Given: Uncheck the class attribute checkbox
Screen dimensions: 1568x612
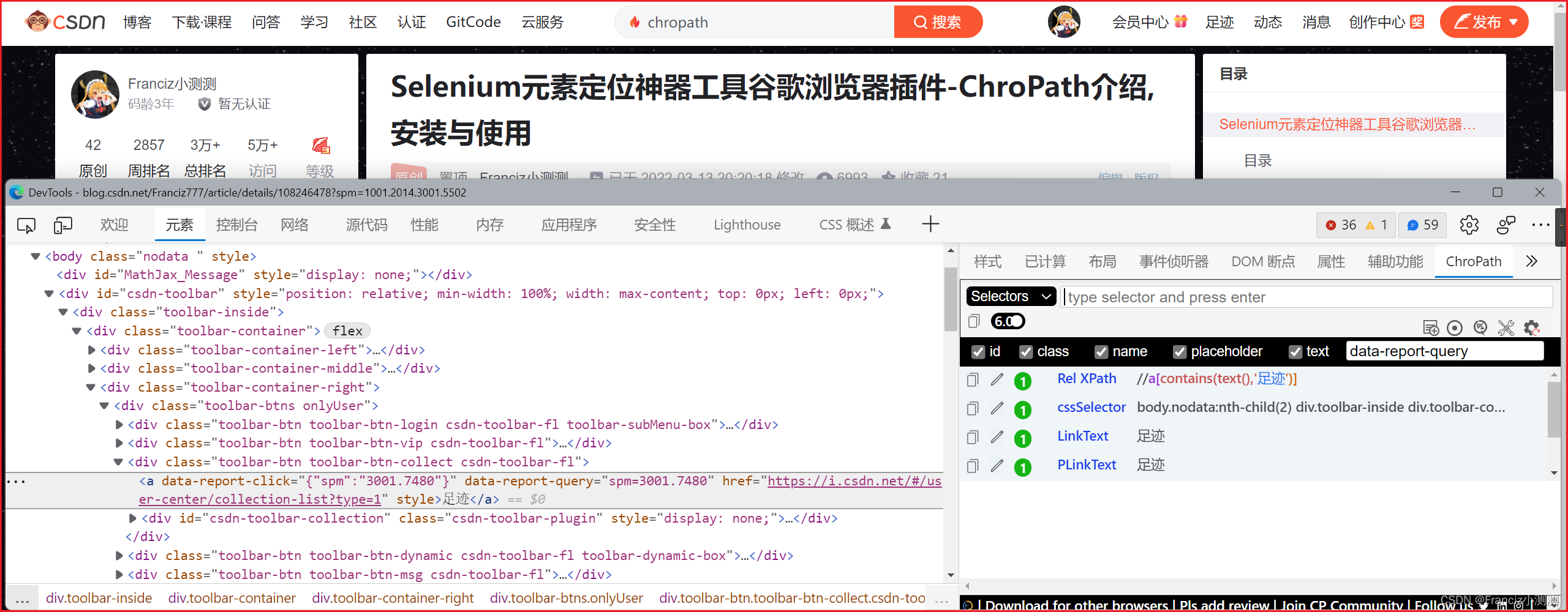Looking at the screenshot, I should 1026,352.
